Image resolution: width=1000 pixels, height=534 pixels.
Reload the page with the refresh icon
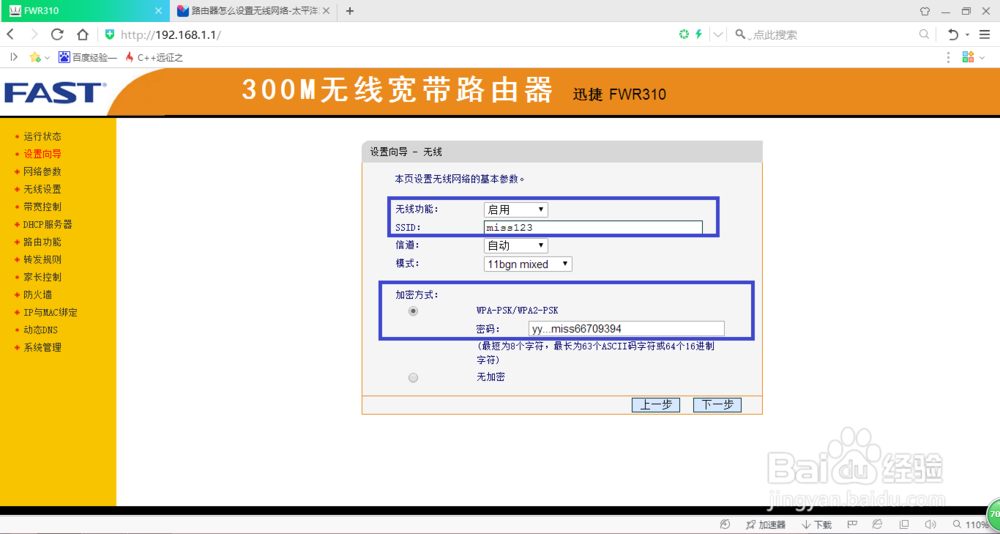57,34
